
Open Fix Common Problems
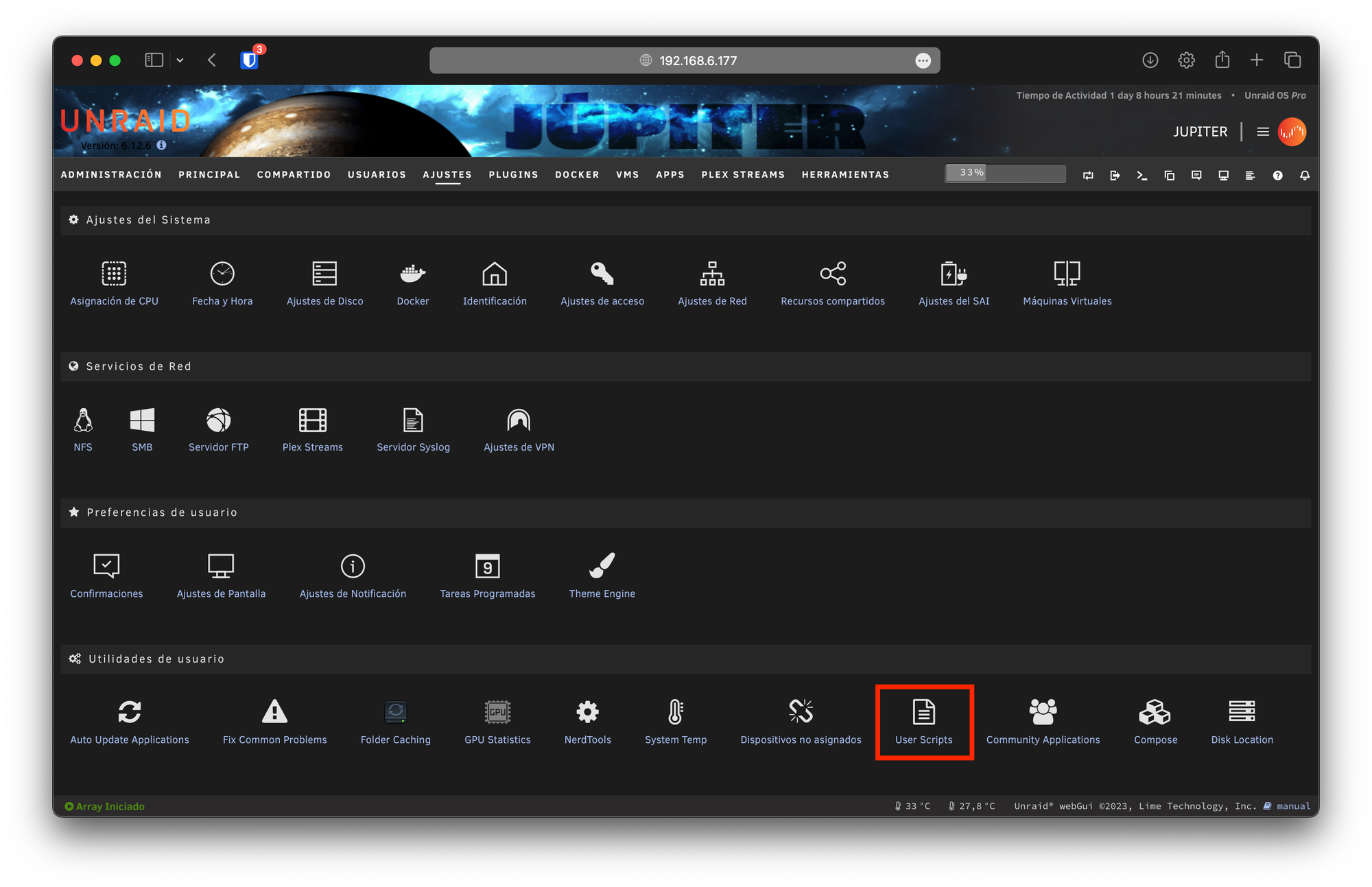274,722
